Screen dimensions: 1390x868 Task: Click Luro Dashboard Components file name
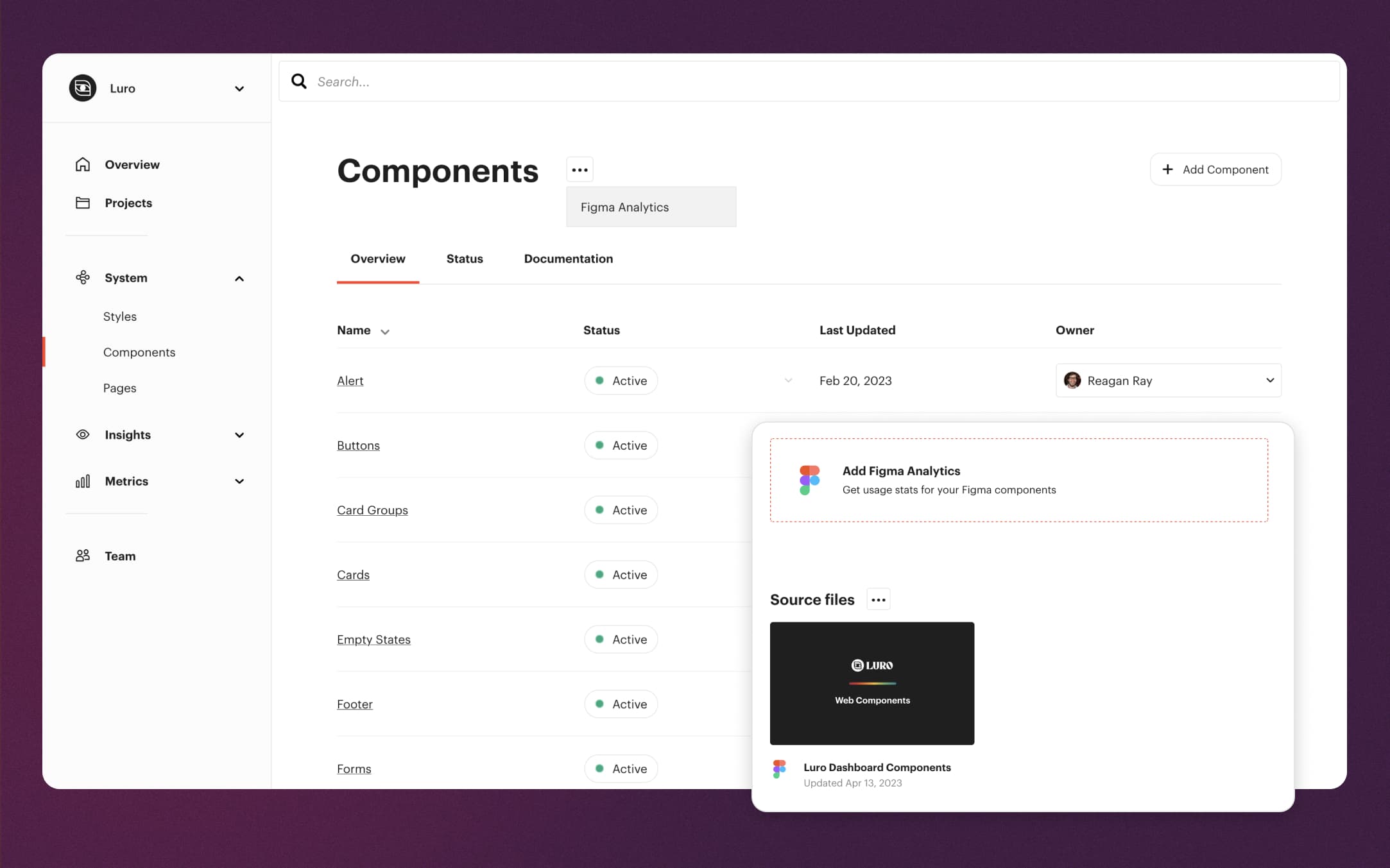tap(877, 767)
